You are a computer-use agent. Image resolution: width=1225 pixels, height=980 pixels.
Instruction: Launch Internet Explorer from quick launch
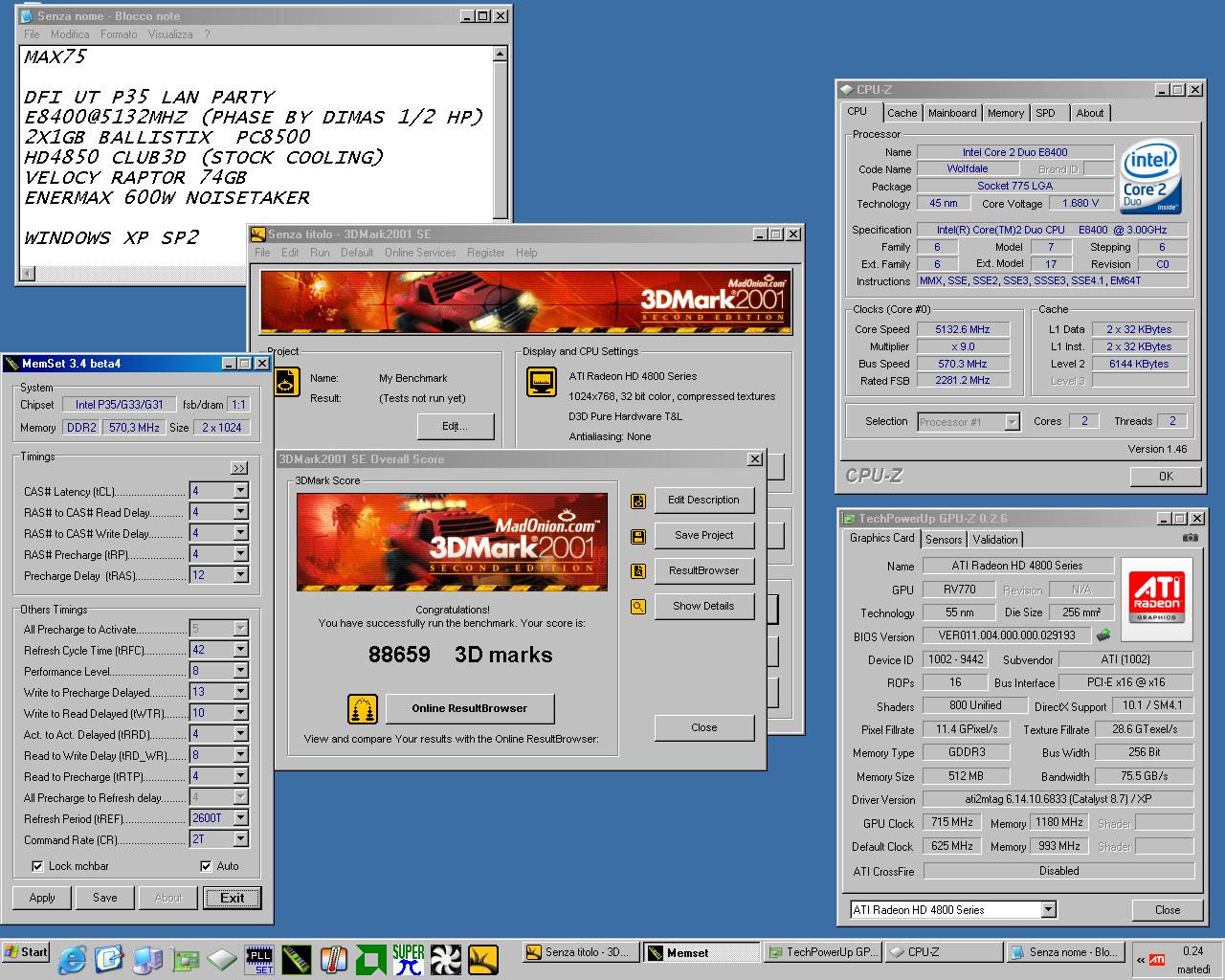[72, 958]
